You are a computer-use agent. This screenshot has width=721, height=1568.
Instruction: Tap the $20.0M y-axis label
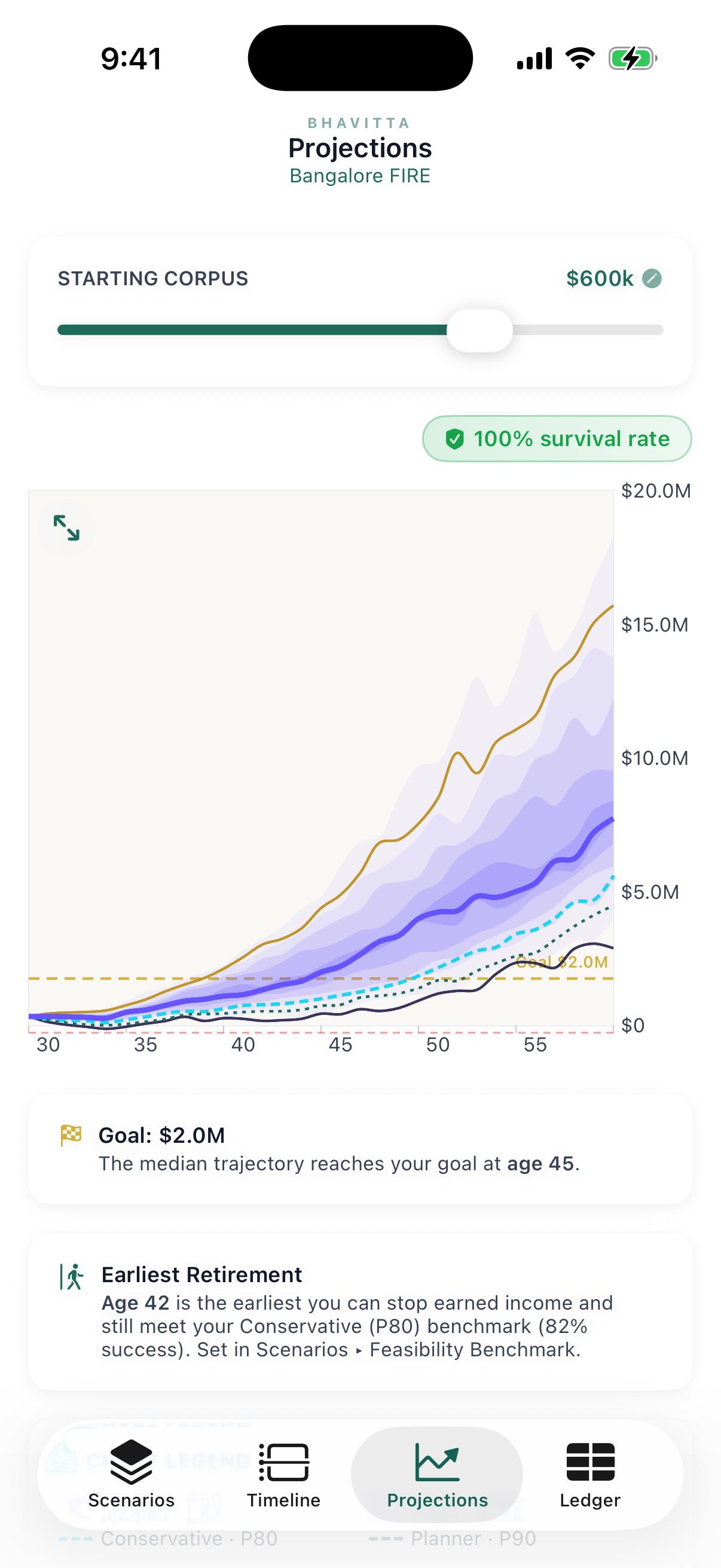pos(656,491)
